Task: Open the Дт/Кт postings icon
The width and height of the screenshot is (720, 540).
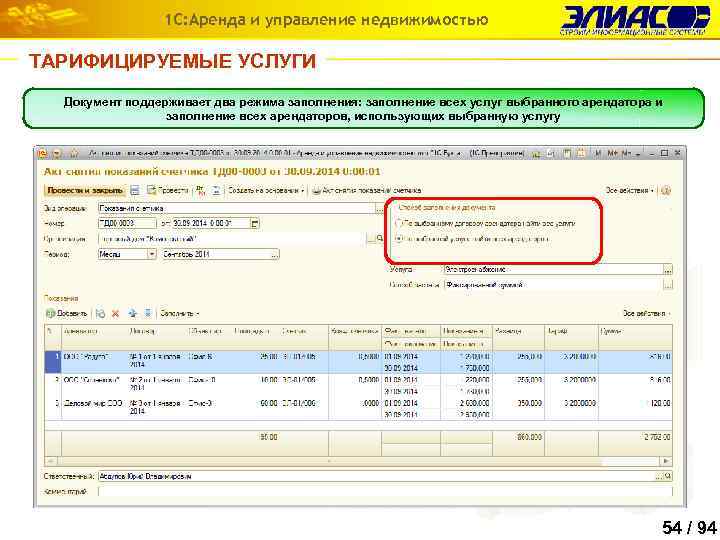Action: coord(201,190)
